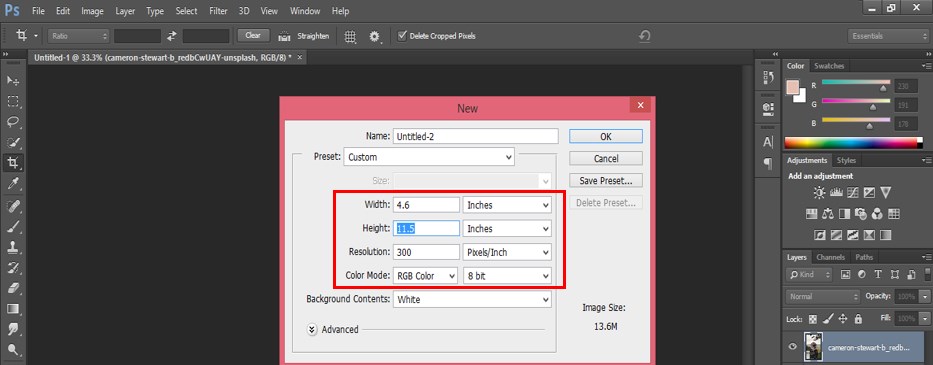Add a Levels adjustment
This screenshot has height=365, width=933.
(836, 192)
